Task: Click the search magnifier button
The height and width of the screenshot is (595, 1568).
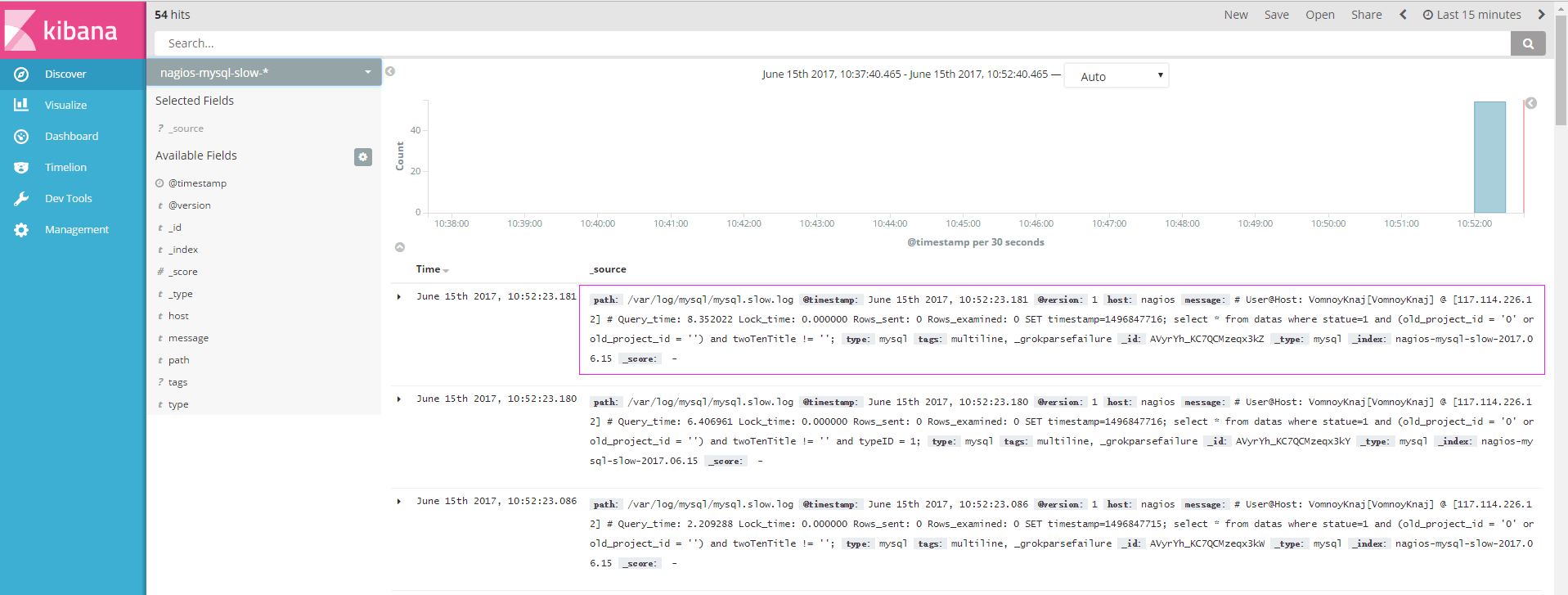Action: click(1527, 43)
